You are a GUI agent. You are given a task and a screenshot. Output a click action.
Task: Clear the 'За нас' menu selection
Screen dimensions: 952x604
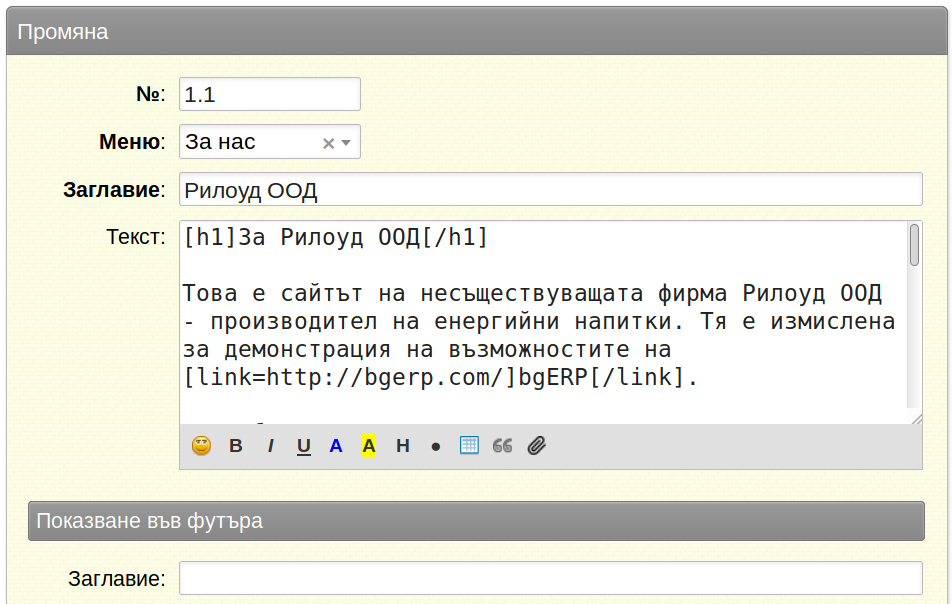pos(328,143)
